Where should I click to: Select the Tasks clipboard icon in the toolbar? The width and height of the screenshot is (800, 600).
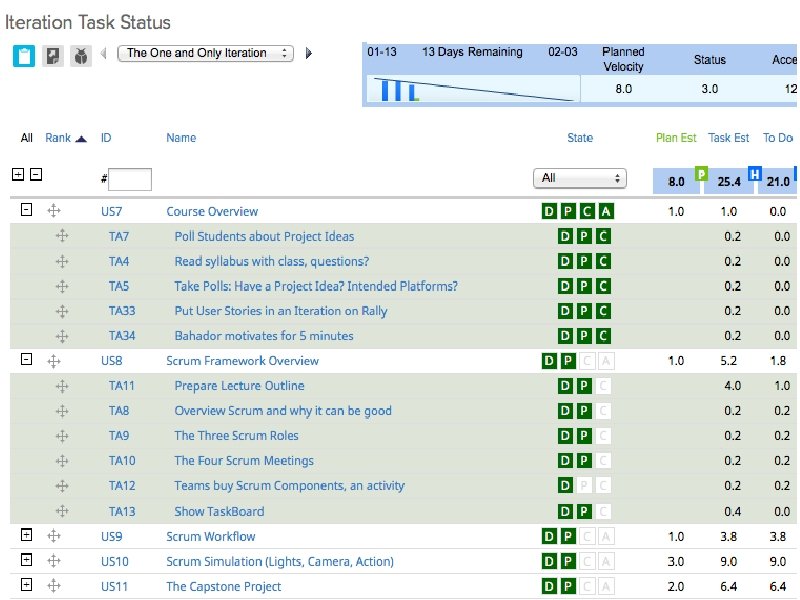(24, 56)
